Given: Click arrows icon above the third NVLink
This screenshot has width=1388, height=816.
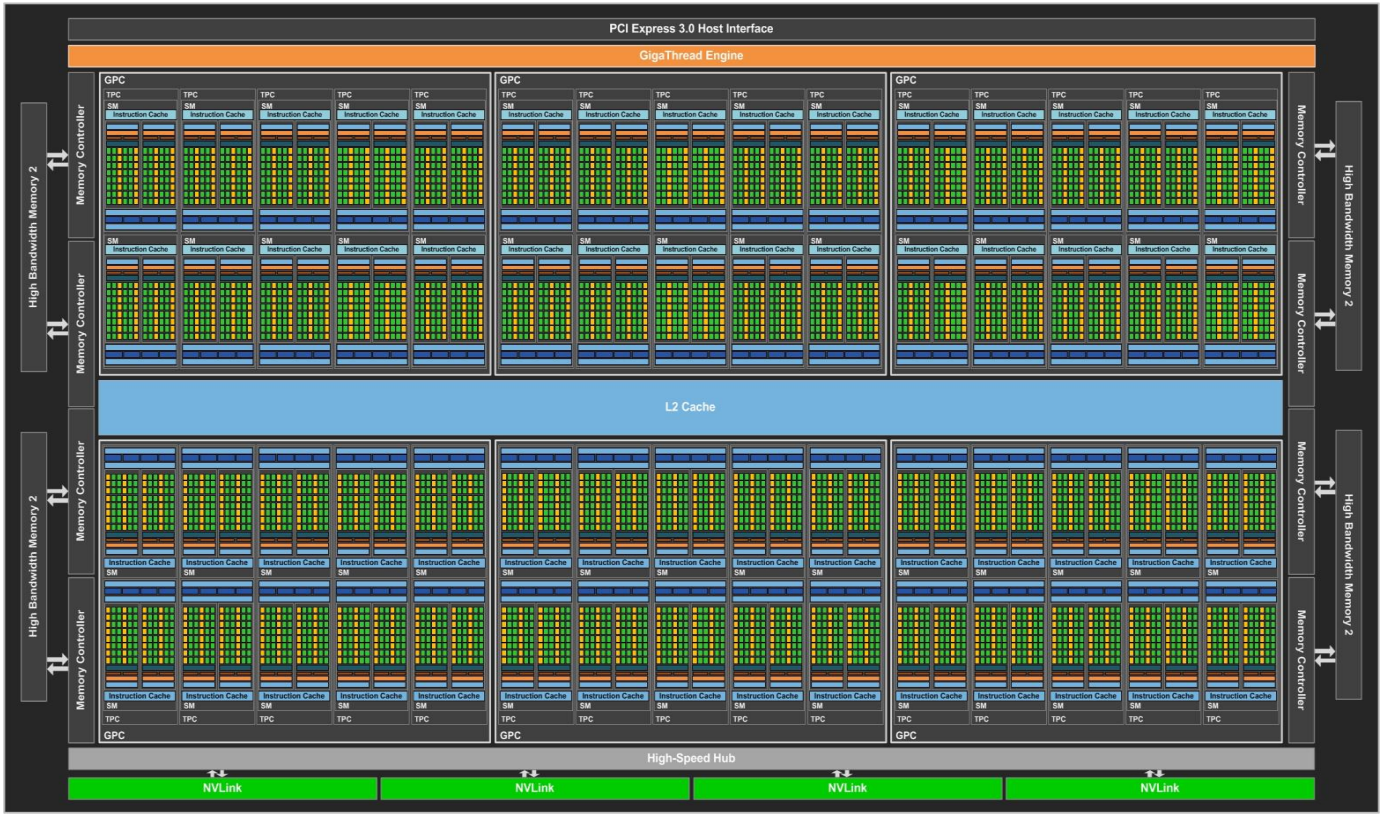Looking at the screenshot, I should [842, 773].
